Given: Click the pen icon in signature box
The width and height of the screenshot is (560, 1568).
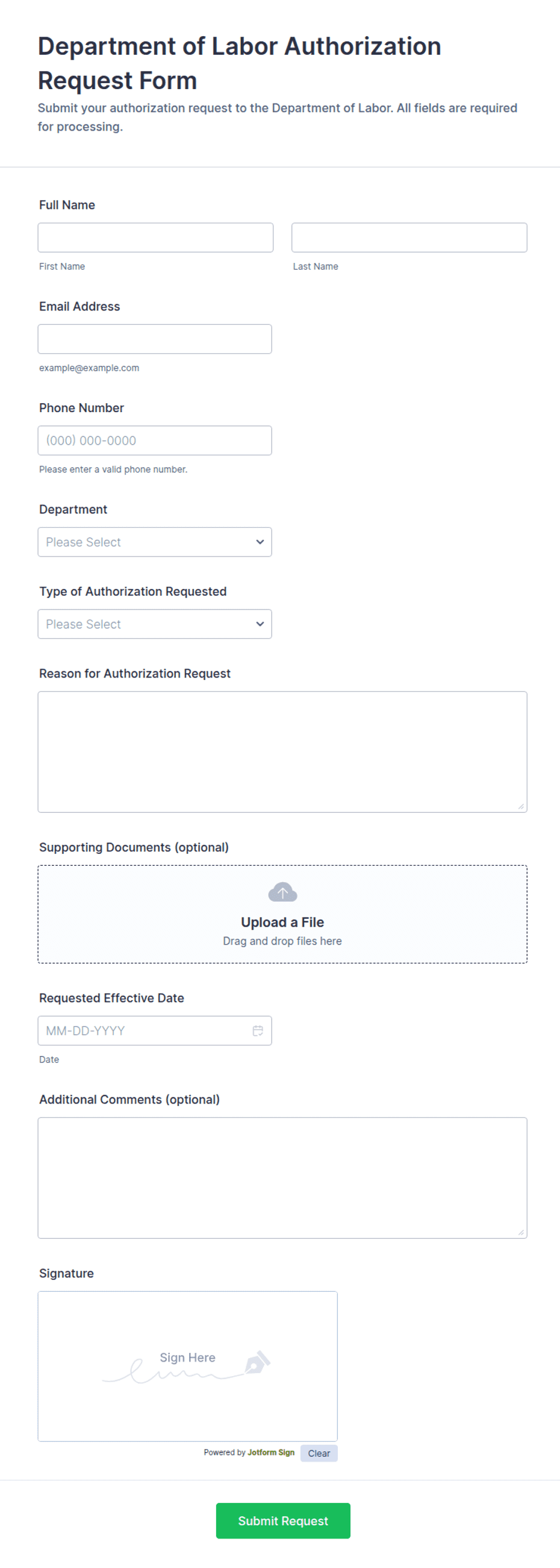Looking at the screenshot, I should [x=257, y=1362].
